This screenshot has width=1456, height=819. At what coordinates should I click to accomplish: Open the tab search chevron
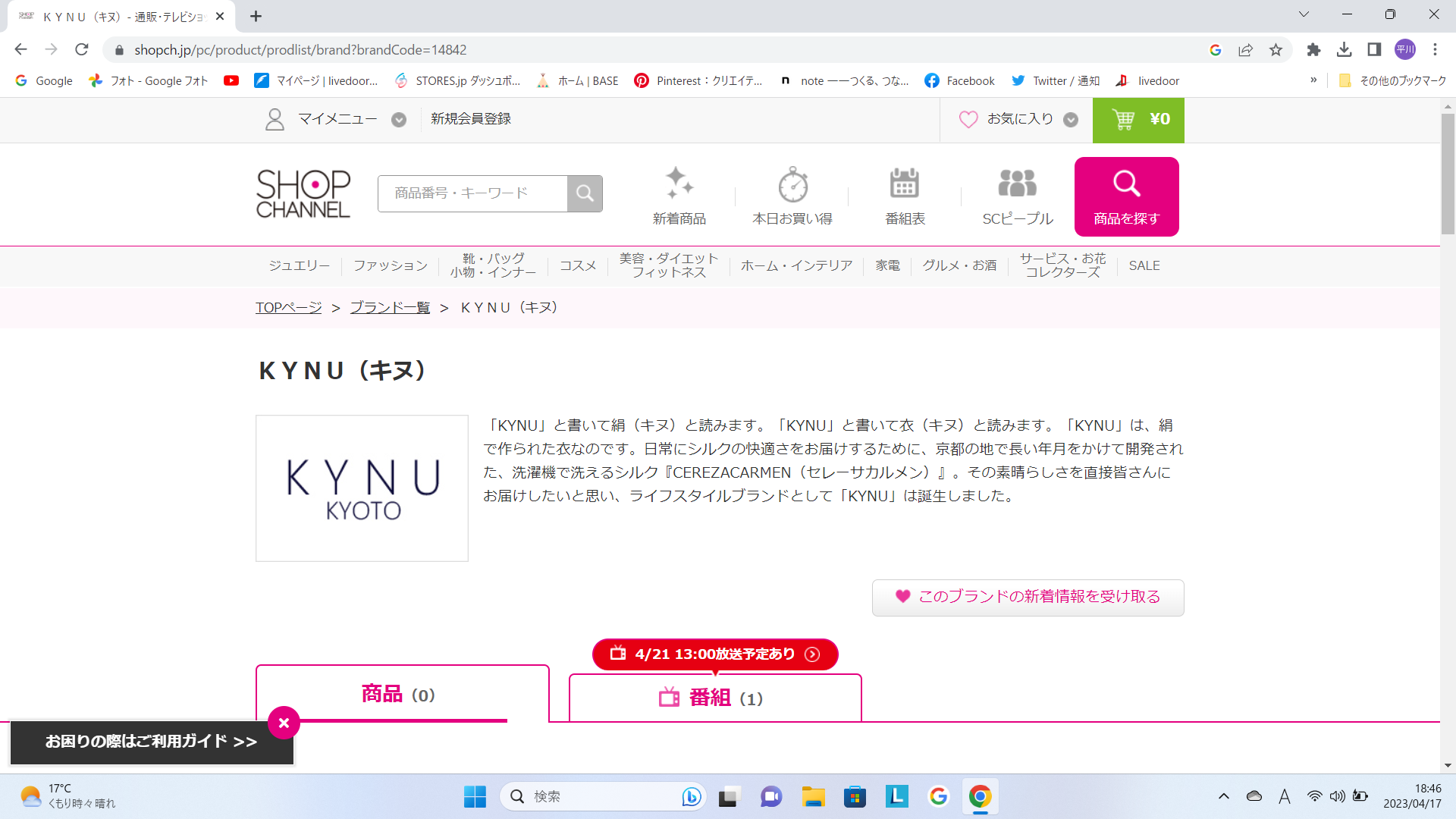tap(1304, 14)
